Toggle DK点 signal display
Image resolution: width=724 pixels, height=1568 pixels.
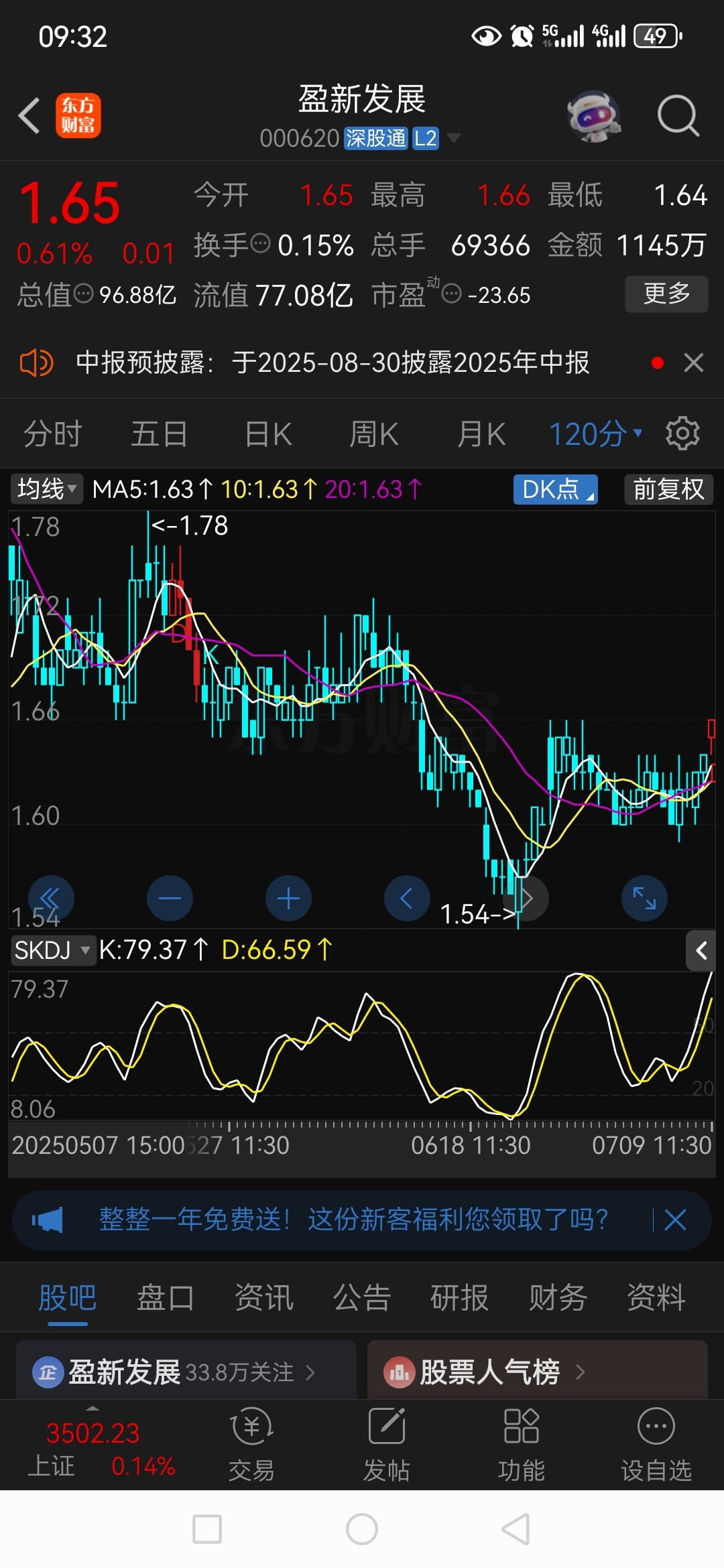556,489
